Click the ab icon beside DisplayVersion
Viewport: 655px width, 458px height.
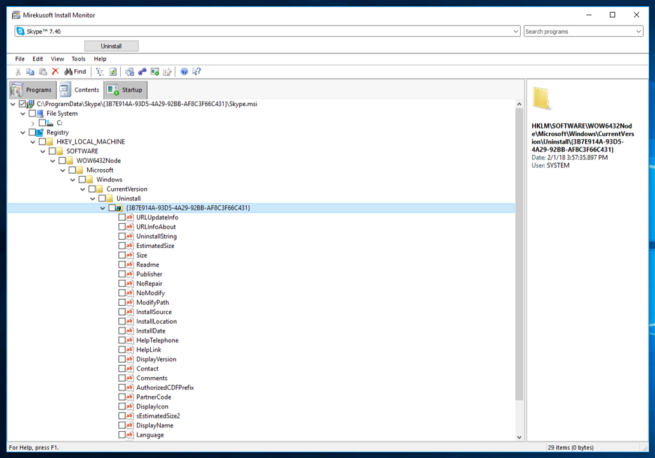point(129,359)
